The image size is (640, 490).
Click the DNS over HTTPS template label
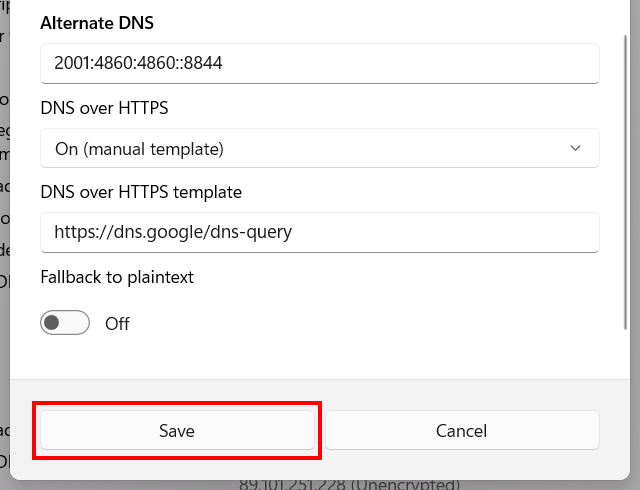coord(141,191)
